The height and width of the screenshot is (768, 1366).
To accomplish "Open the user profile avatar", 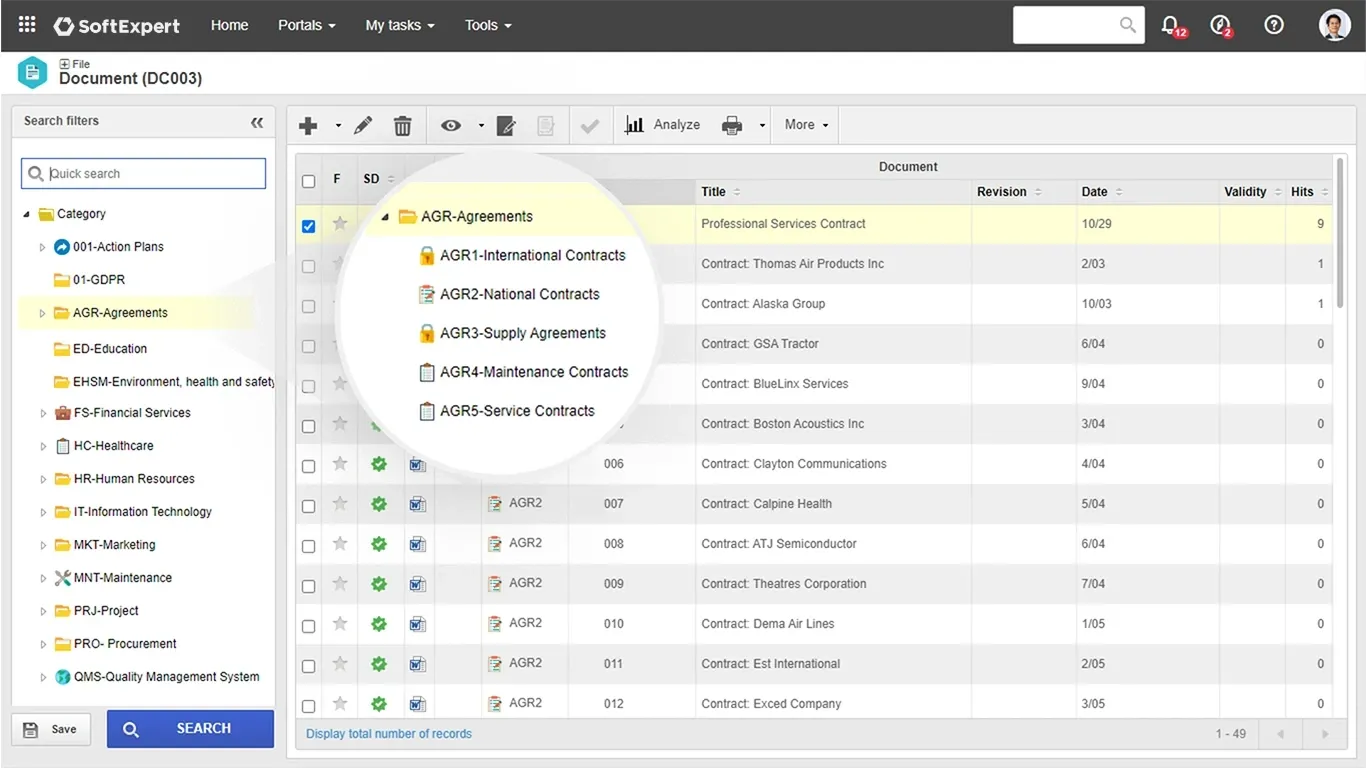I will point(1335,25).
